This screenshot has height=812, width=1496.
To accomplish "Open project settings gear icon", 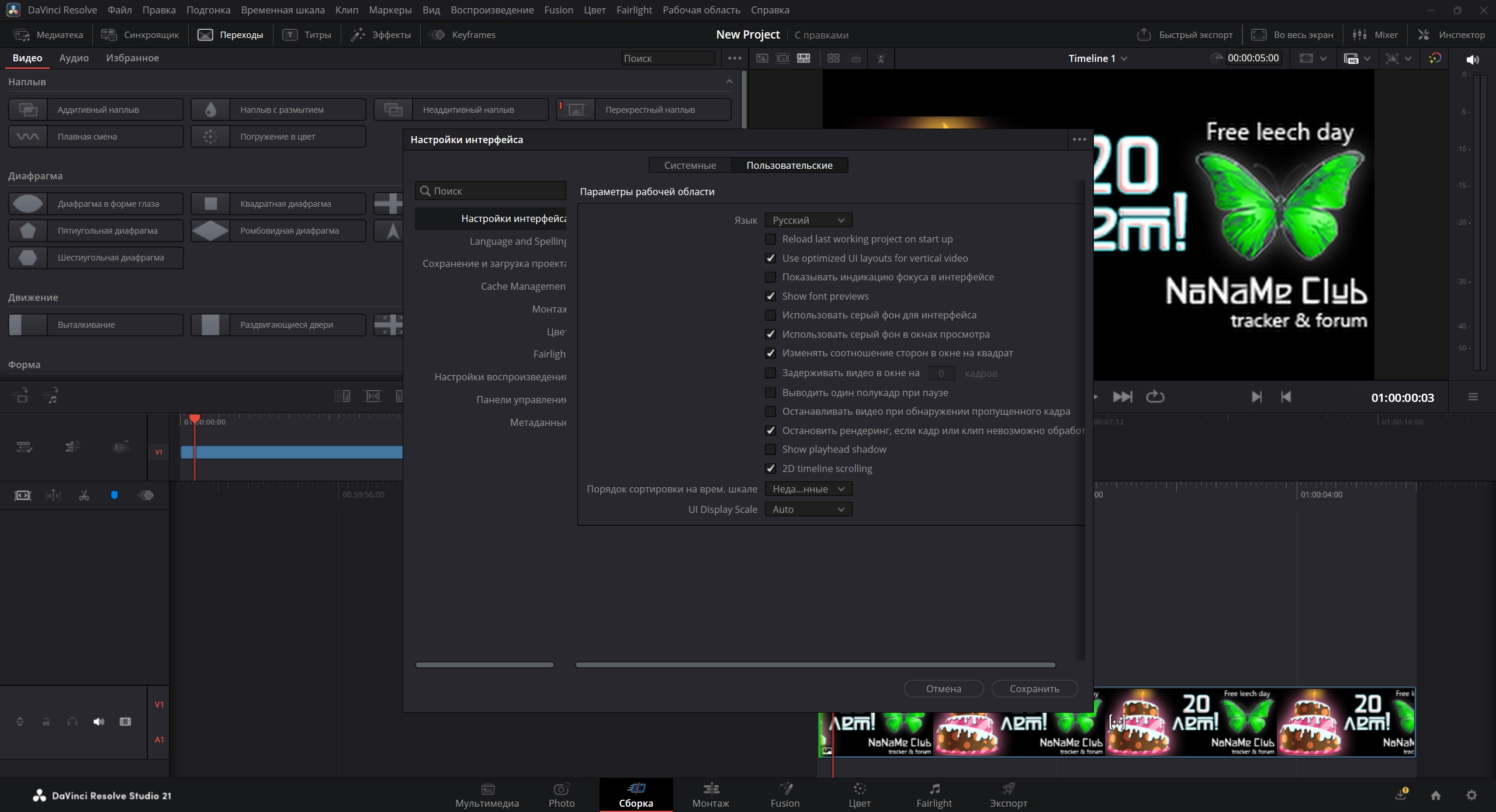I will click(x=1471, y=795).
